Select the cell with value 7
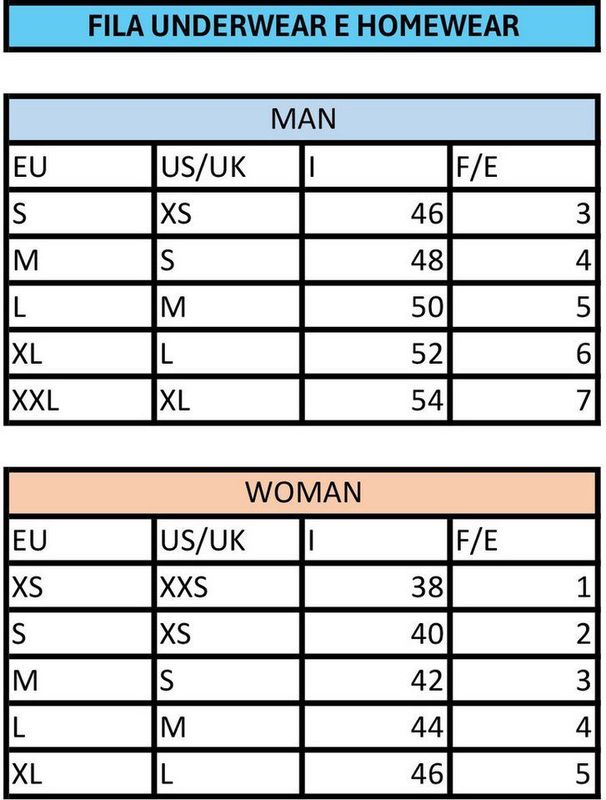606x800 pixels. tap(523, 400)
